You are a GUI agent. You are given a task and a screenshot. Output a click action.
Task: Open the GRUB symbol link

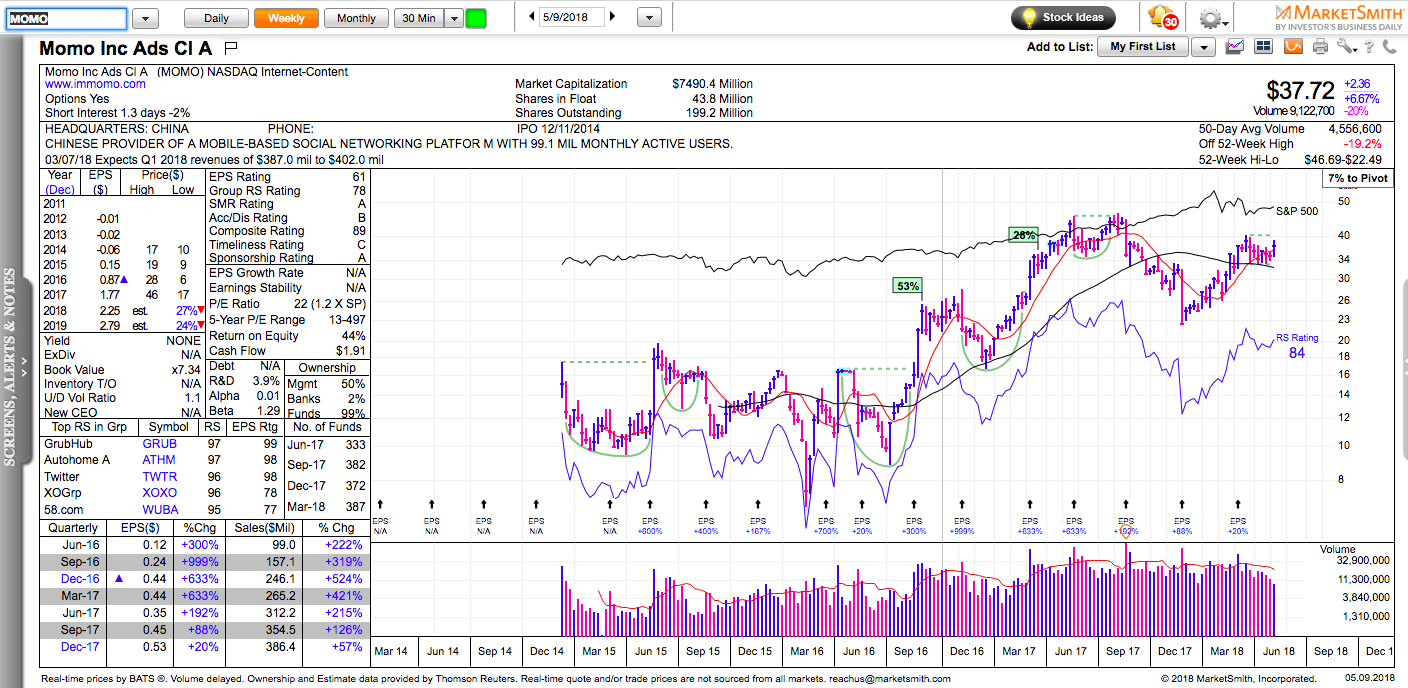pyautogui.click(x=159, y=444)
